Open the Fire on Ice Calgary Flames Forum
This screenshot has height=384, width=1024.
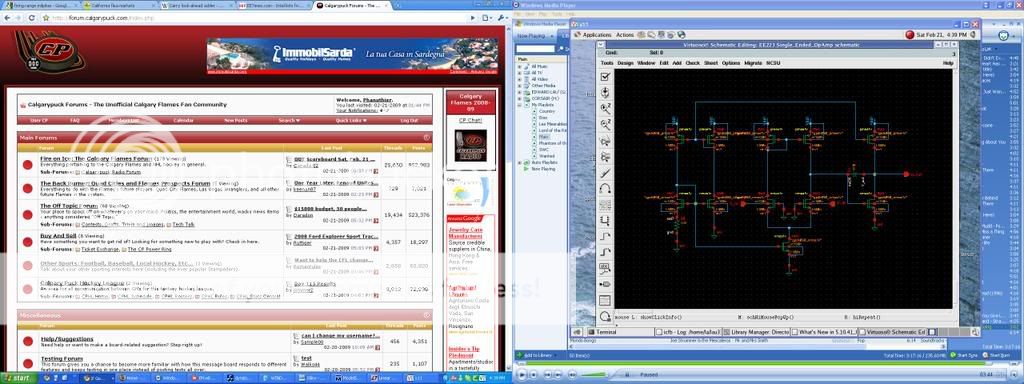[x=95, y=159]
